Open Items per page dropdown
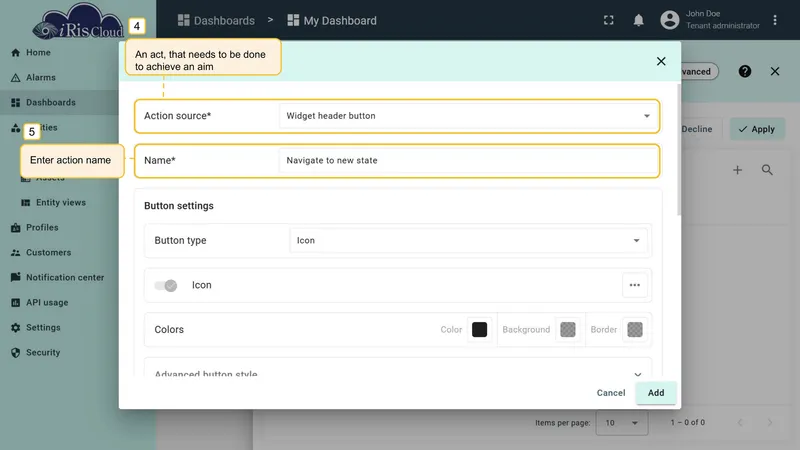Image resolution: width=800 pixels, height=450 pixels. click(x=621, y=423)
